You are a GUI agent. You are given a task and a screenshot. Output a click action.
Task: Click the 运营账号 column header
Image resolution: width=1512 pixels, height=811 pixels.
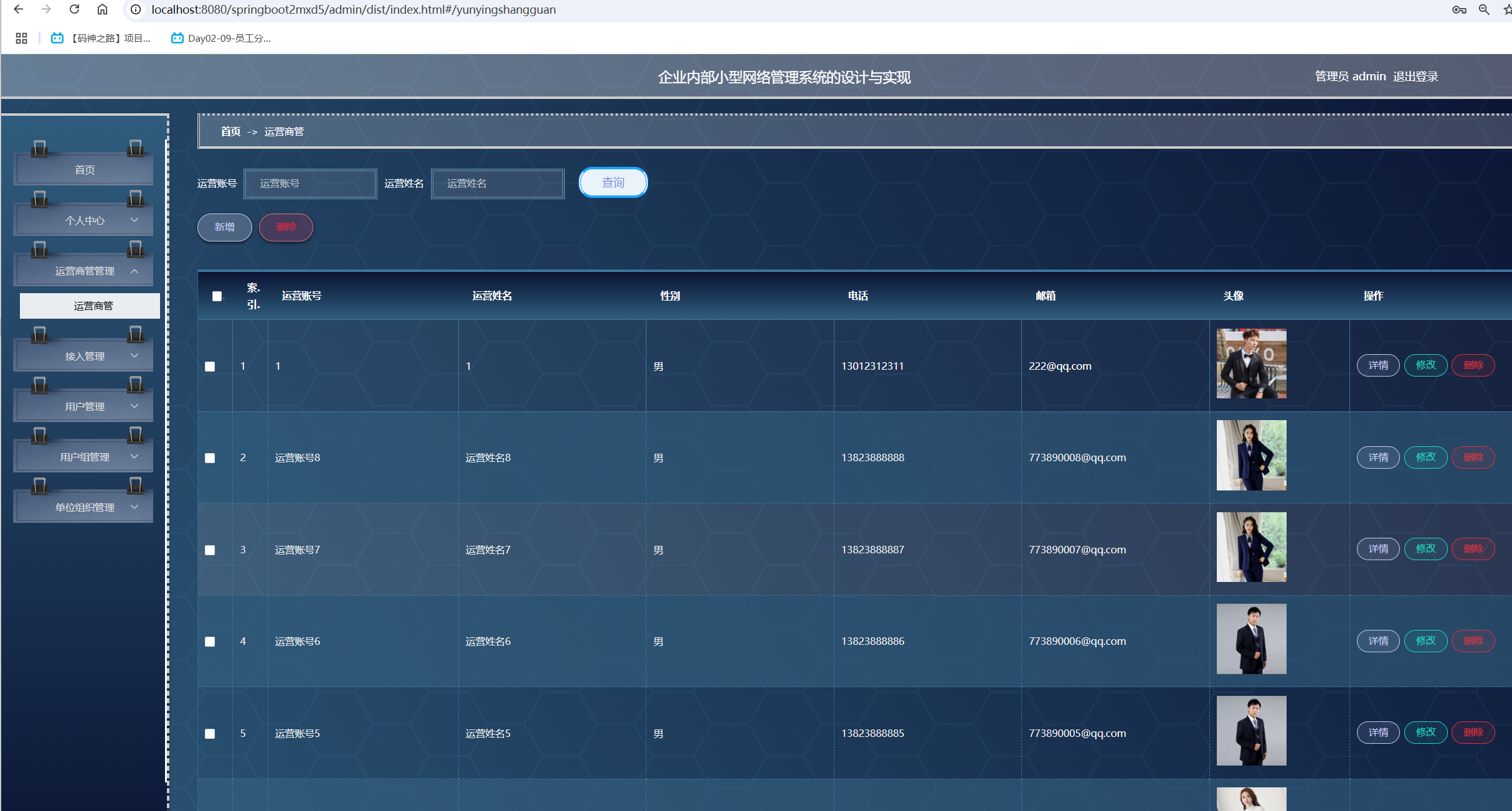pyautogui.click(x=301, y=296)
